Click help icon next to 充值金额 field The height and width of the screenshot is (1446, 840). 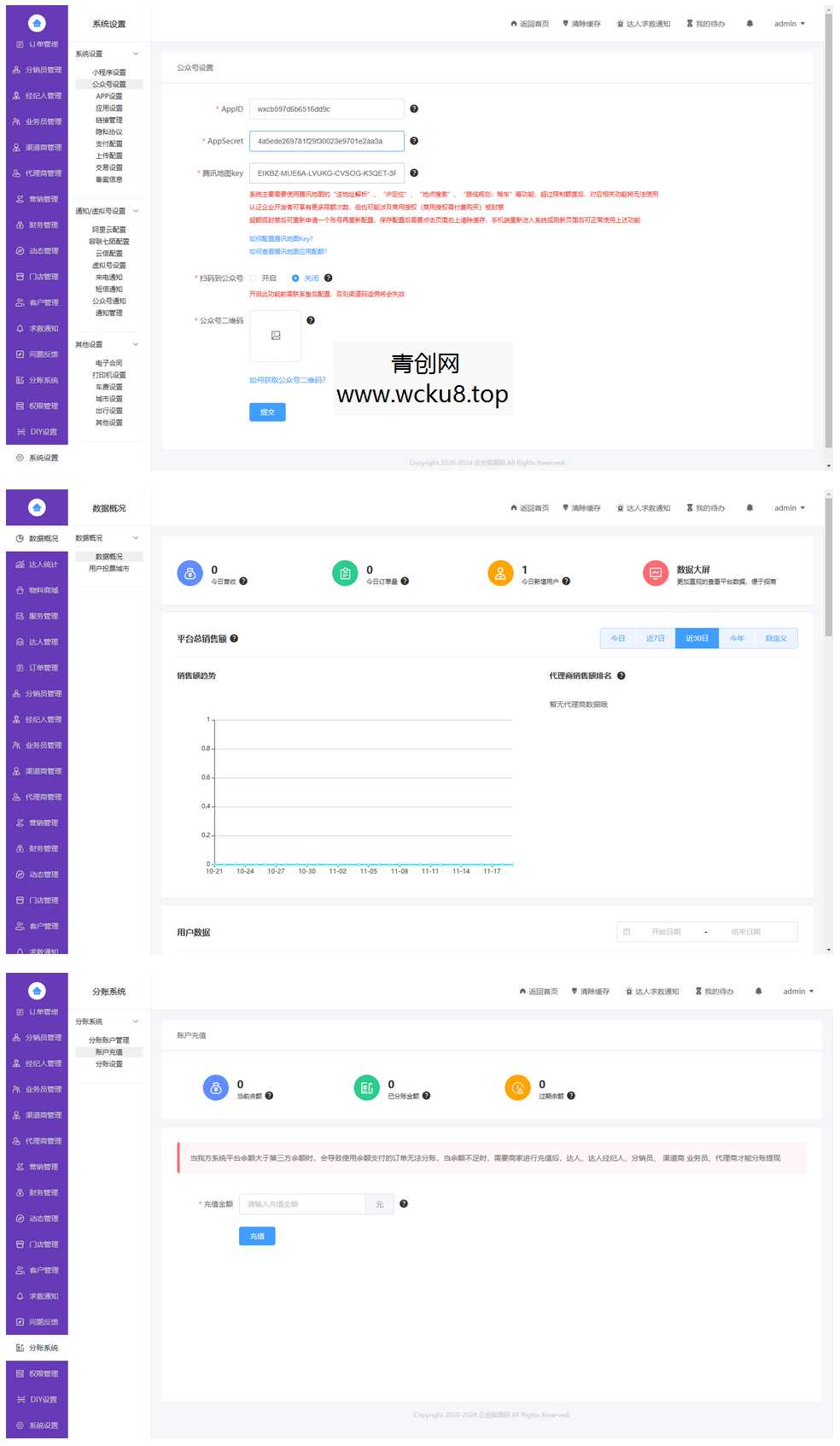tap(404, 1203)
